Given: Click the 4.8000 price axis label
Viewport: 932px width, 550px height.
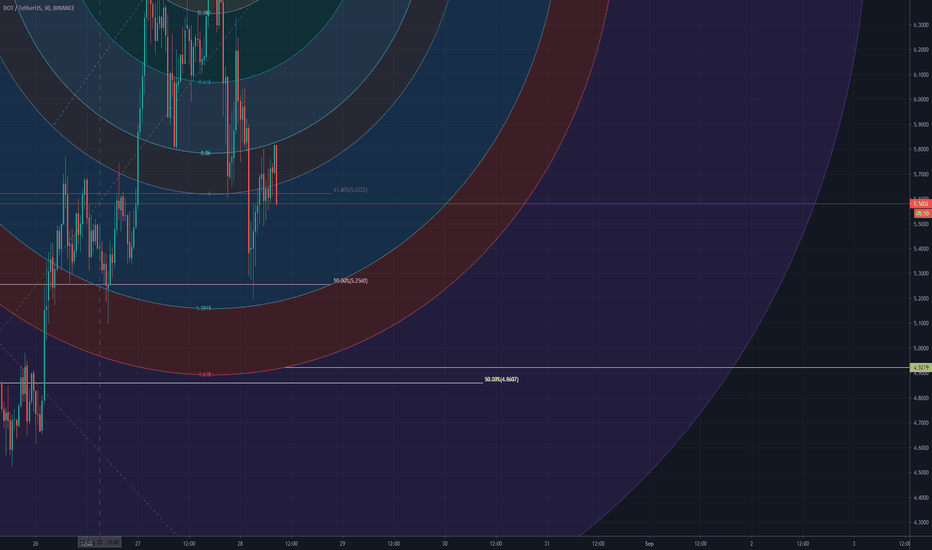Looking at the screenshot, I should pos(921,398).
